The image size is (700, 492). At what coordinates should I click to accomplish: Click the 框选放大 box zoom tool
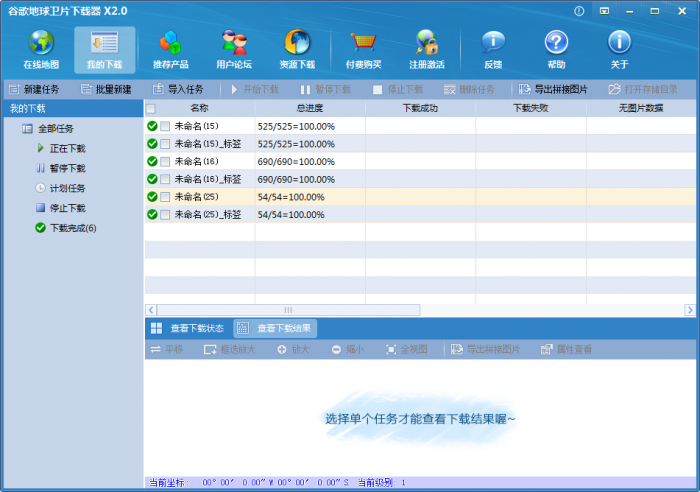click(229, 349)
